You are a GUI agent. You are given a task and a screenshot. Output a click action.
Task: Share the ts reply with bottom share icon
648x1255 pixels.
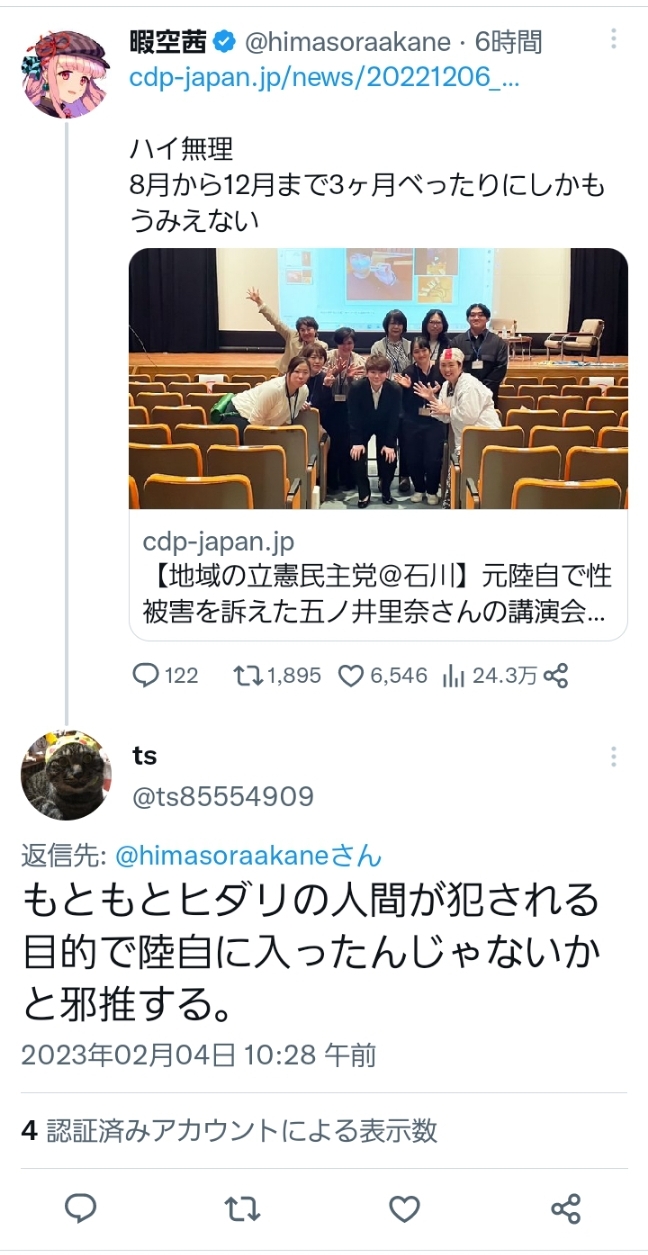566,1209
